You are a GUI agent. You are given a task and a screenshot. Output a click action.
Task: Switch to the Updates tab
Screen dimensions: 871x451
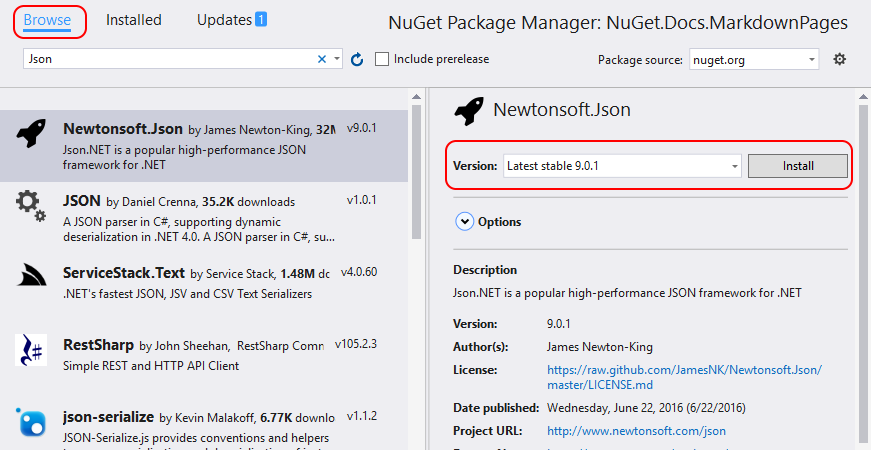coord(232,20)
